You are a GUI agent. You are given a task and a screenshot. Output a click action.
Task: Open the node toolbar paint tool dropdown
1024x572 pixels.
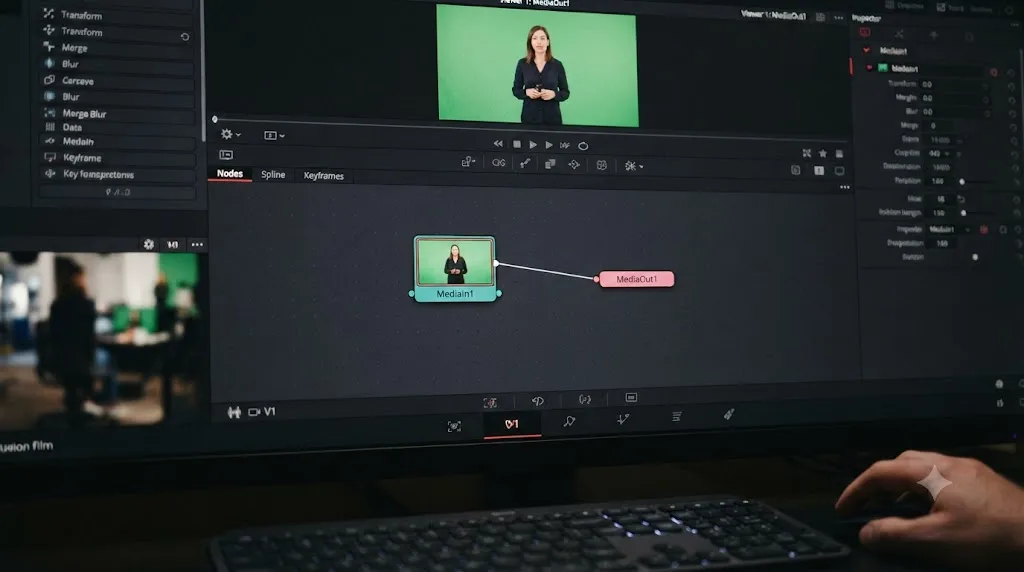click(x=468, y=162)
